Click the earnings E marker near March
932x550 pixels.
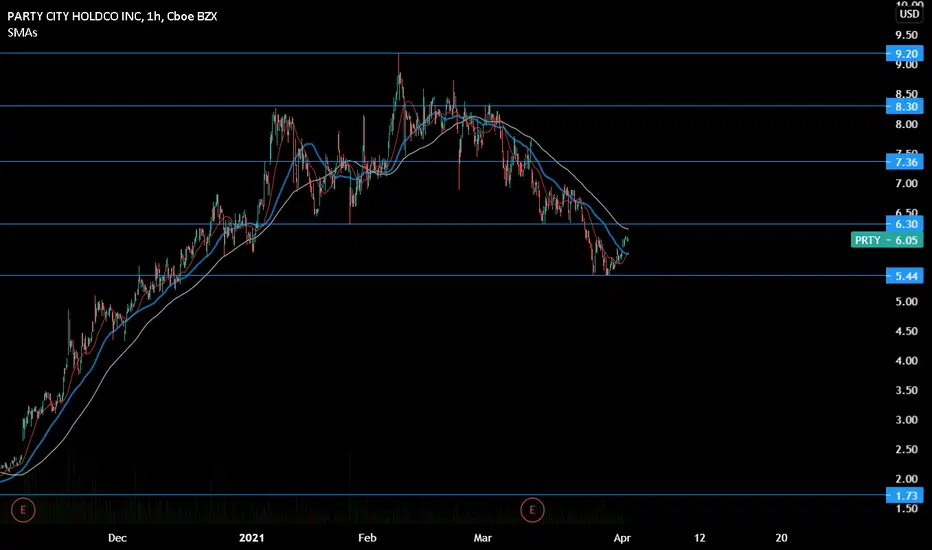532,510
